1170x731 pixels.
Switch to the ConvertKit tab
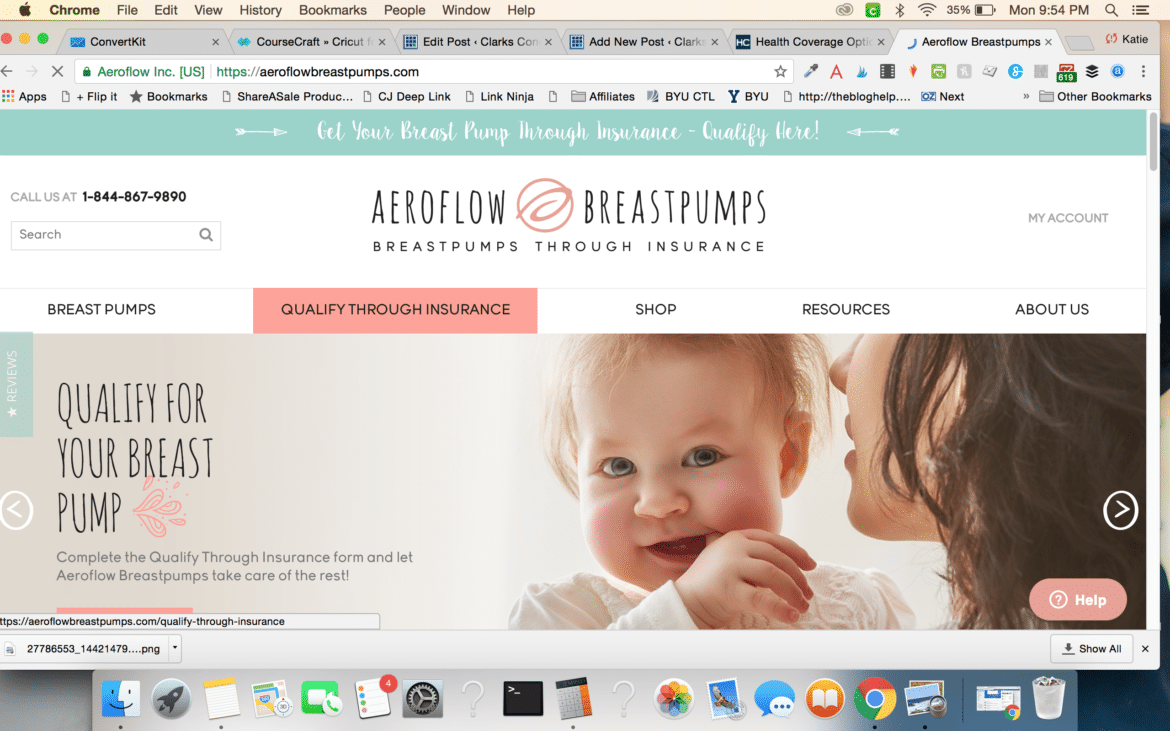[x=143, y=42]
